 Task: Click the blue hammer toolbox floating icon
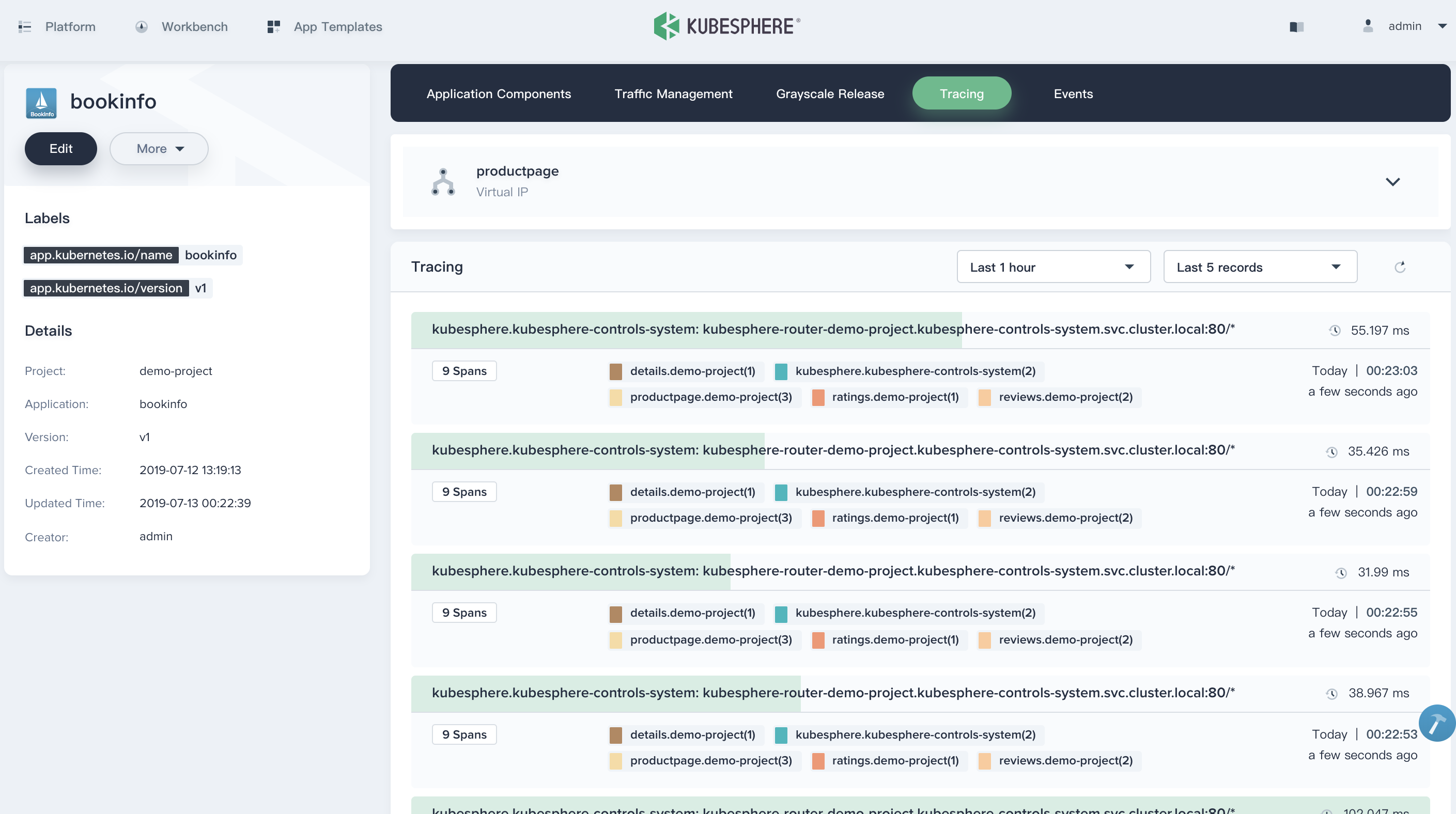click(1437, 723)
